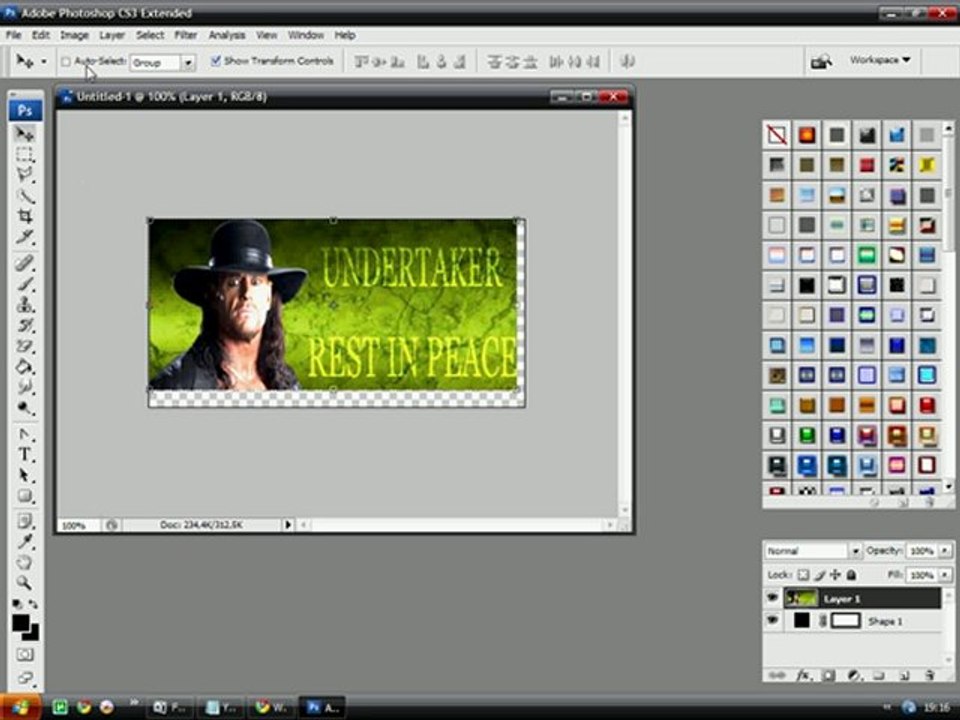This screenshot has height=720, width=960.
Task: Uncheck Show Transform Controls checkbox
Action: [216, 61]
